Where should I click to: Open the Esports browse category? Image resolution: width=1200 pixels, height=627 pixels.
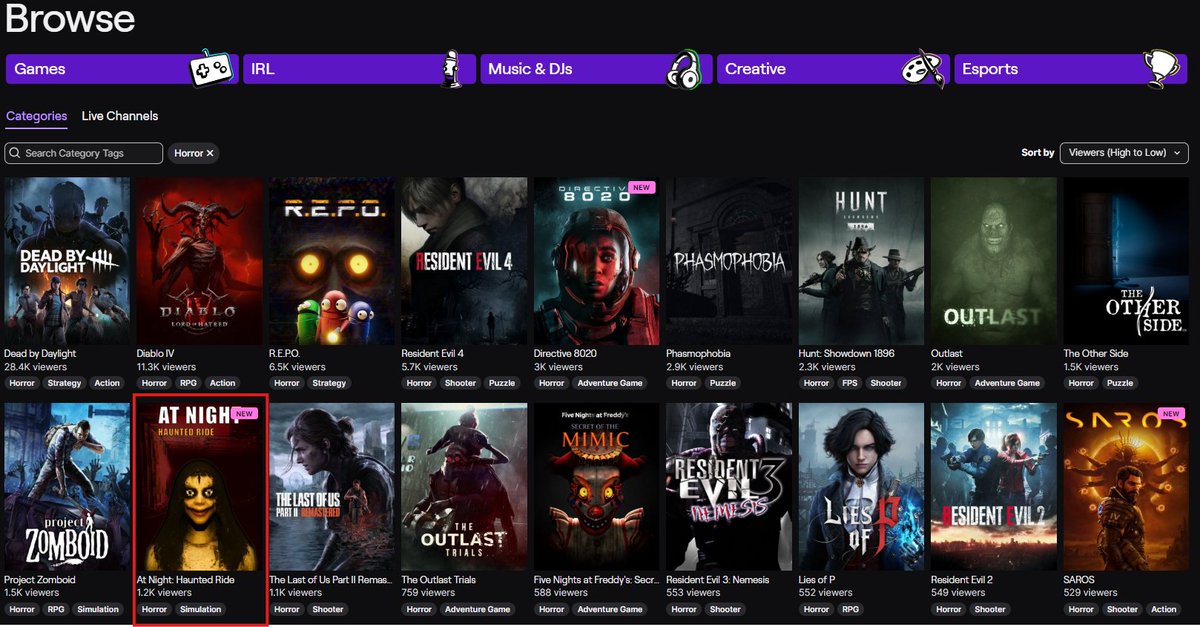tap(1071, 69)
